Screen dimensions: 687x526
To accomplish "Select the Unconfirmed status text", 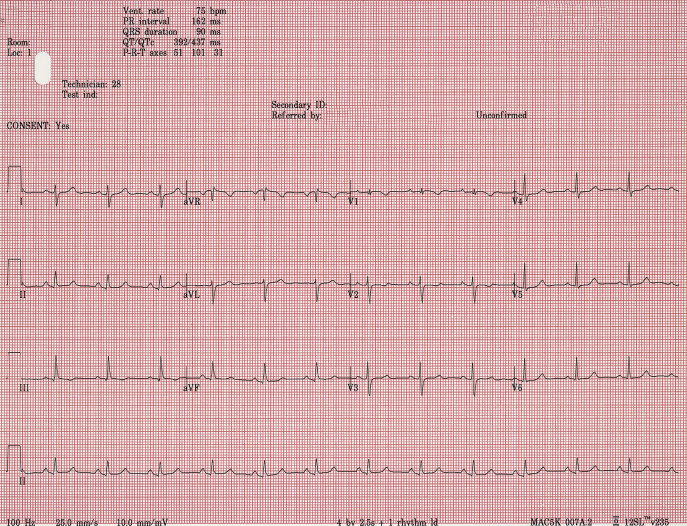I will pyautogui.click(x=501, y=116).
